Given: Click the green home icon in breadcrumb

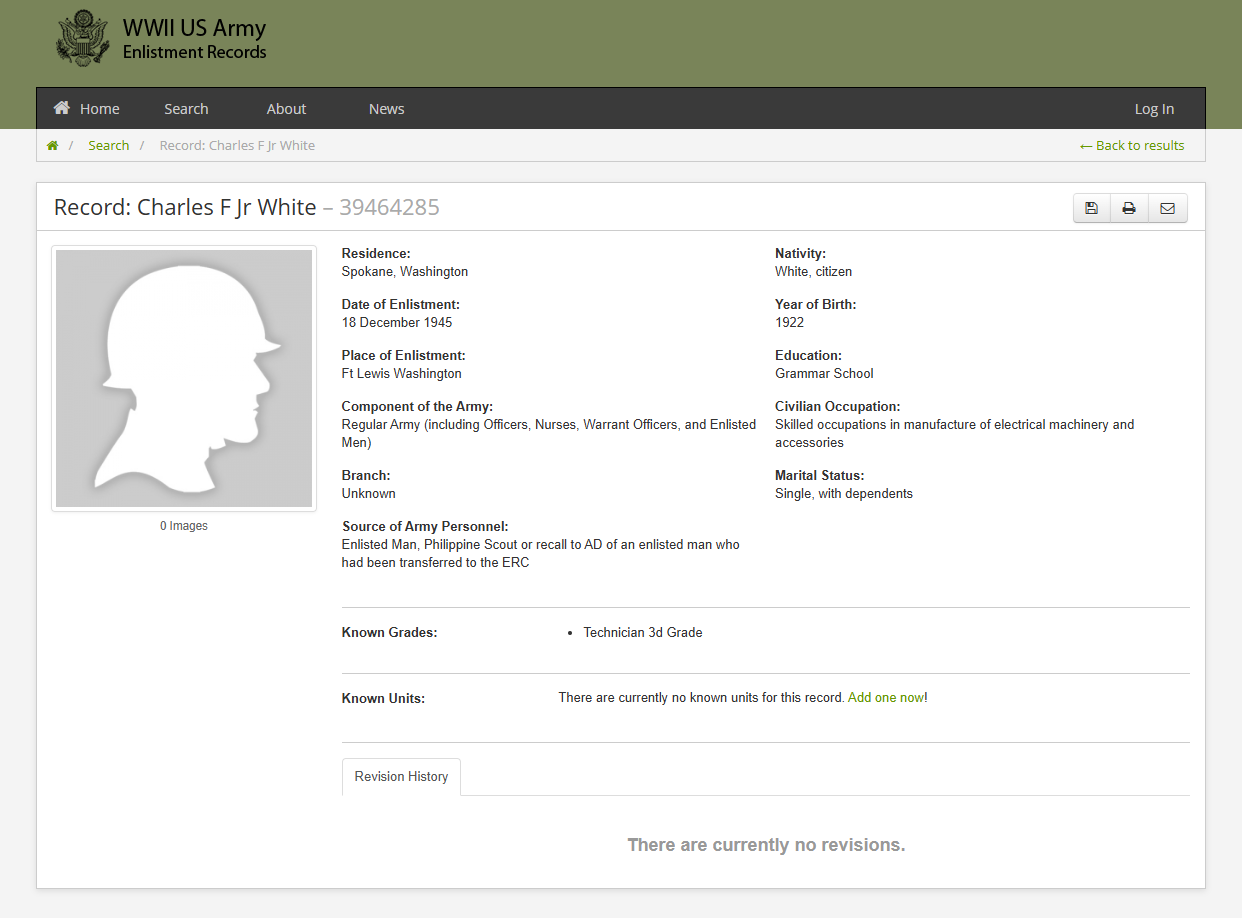Looking at the screenshot, I should (x=52, y=146).
